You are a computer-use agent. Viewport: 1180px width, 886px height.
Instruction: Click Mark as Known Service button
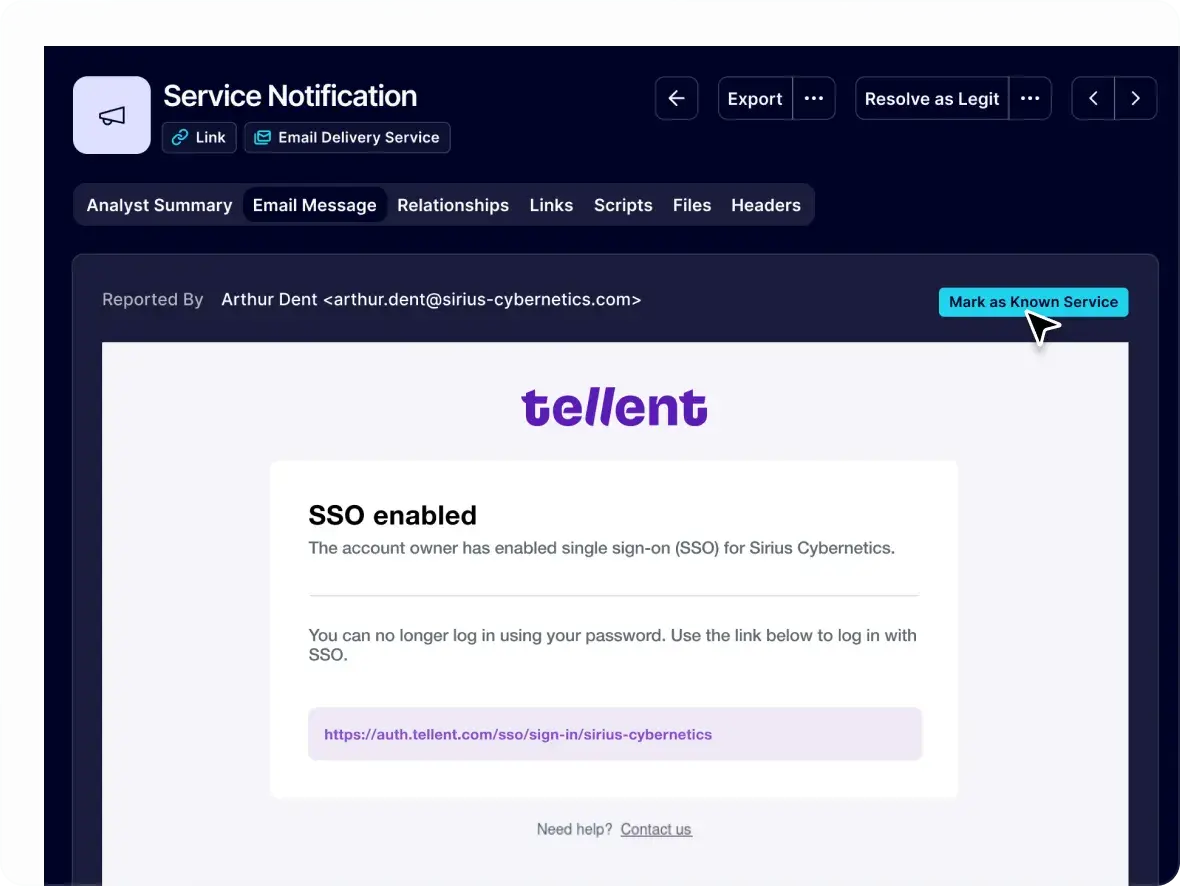click(x=1033, y=302)
